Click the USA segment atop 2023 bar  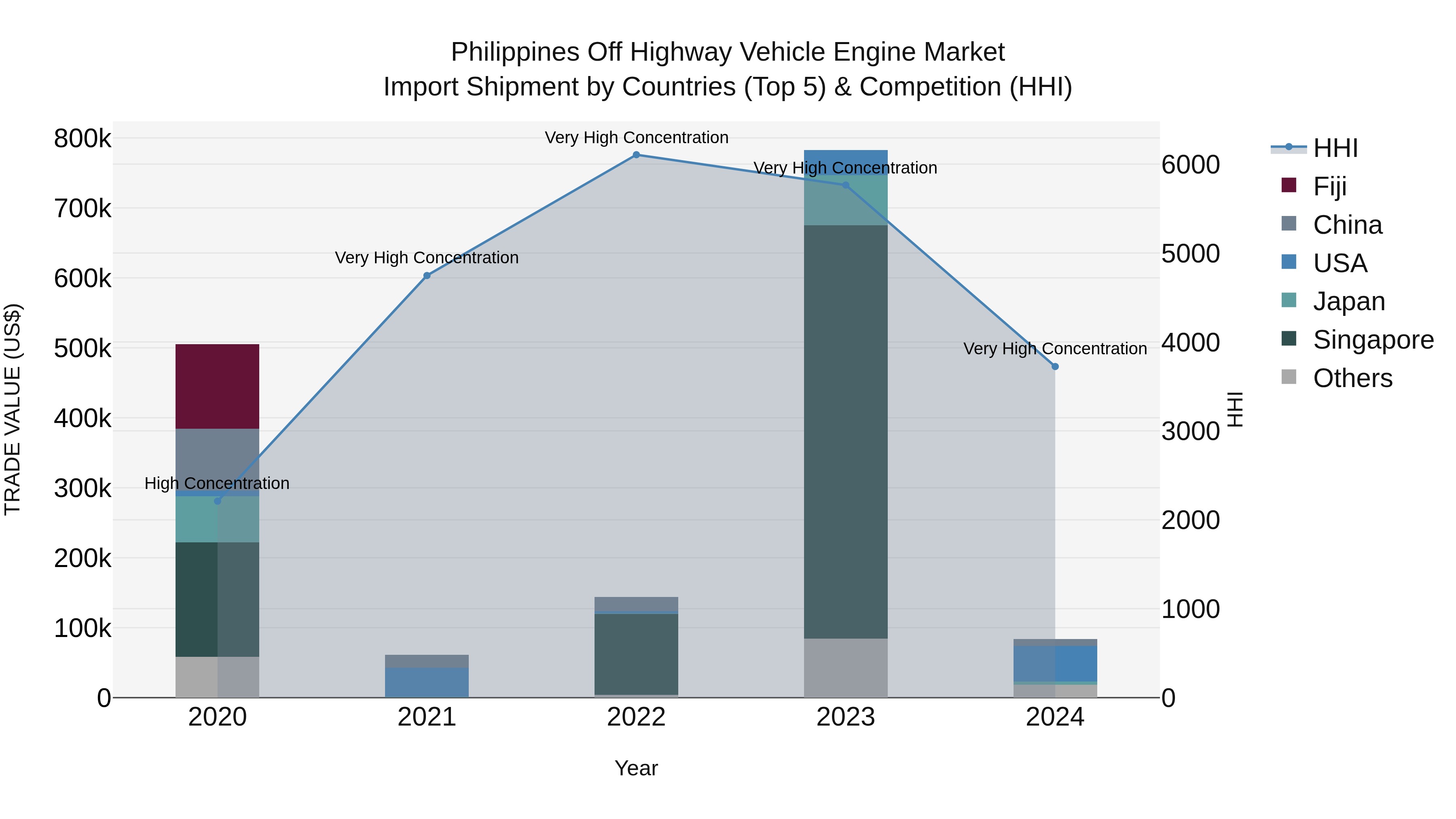click(x=846, y=163)
